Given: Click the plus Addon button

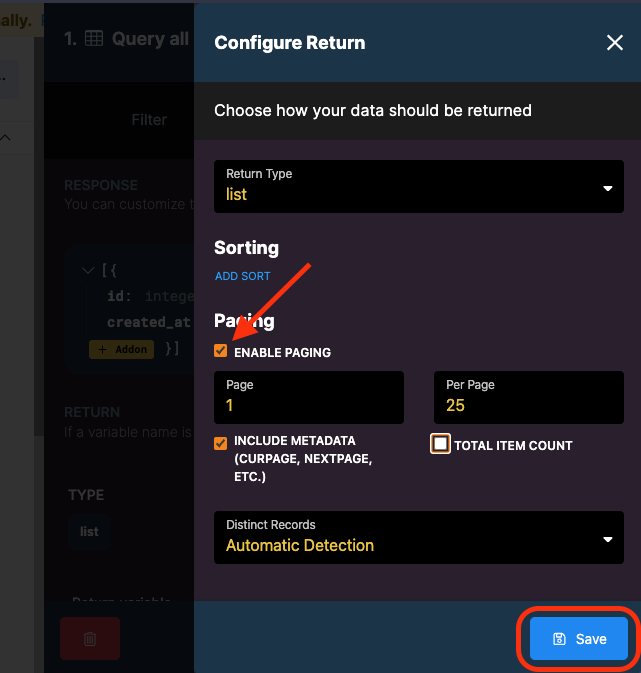Looking at the screenshot, I should [x=121, y=349].
